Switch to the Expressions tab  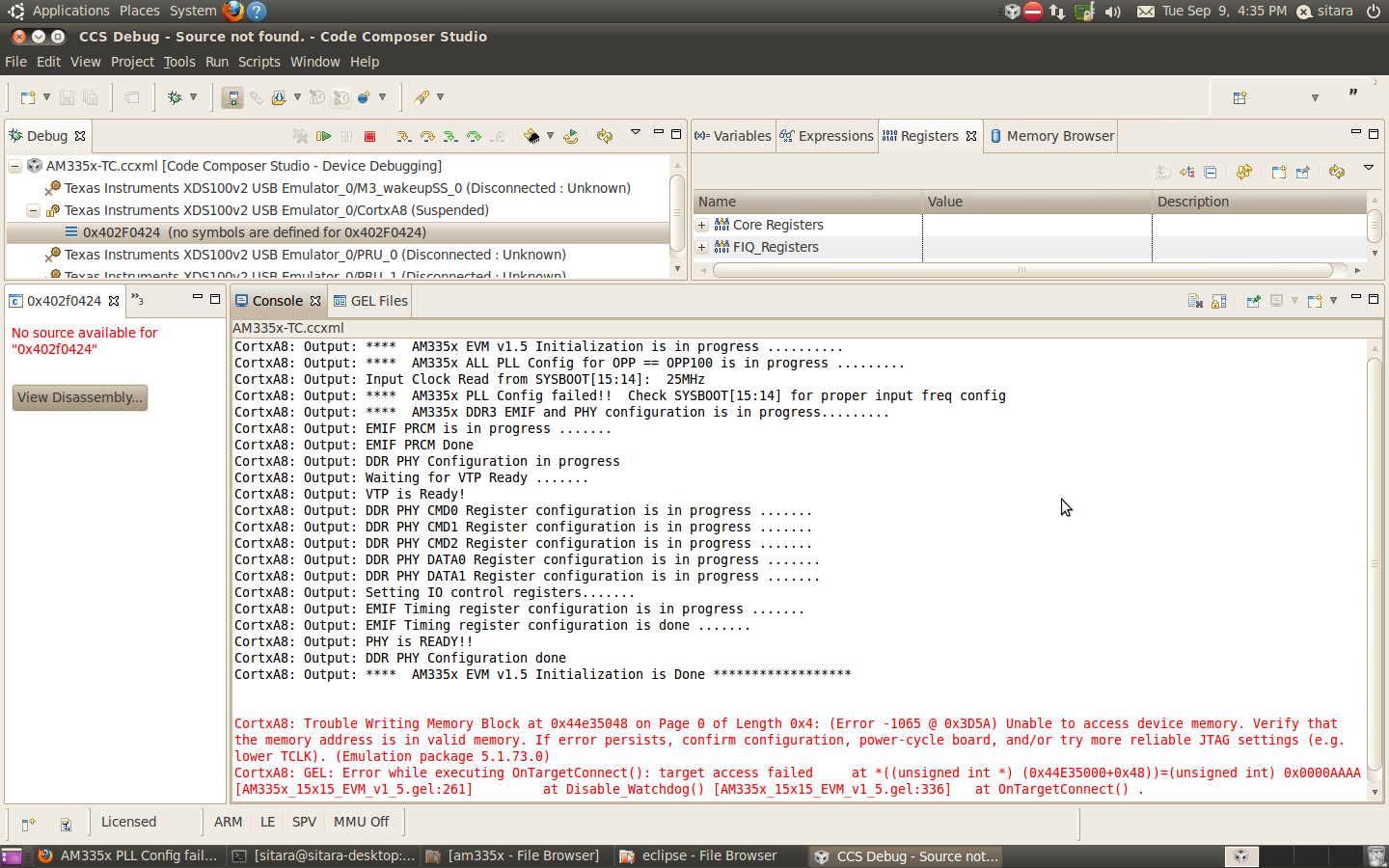click(827, 136)
